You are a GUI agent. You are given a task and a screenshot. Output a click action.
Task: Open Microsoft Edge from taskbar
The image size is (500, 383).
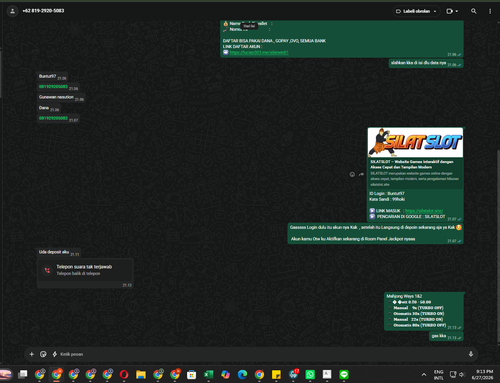click(x=242, y=375)
